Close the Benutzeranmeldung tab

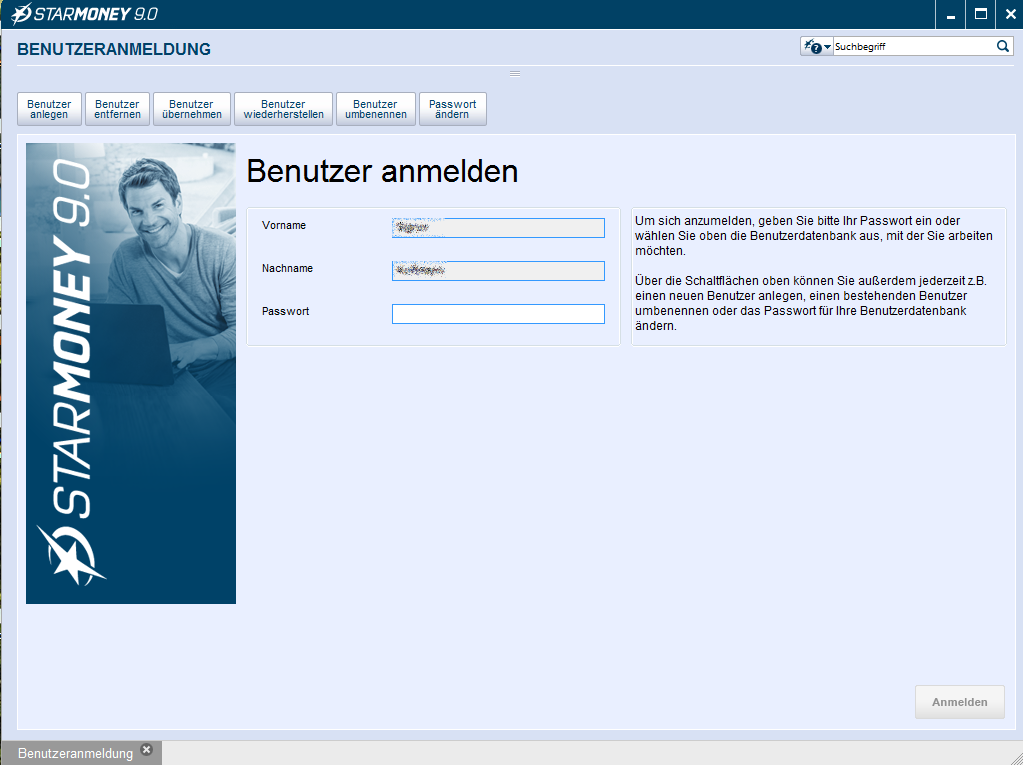coord(147,749)
